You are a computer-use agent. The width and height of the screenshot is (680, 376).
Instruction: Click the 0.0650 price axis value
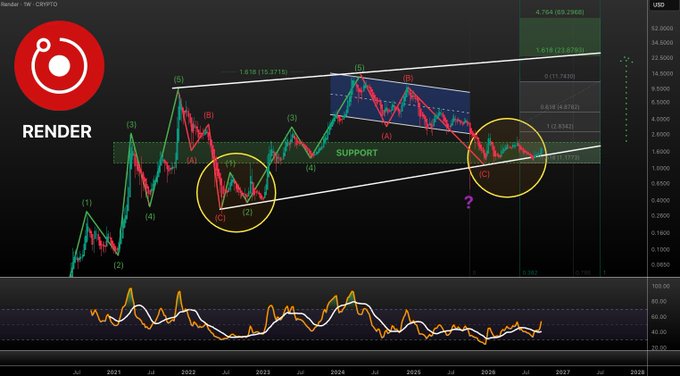pyautogui.click(x=660, y=264)
